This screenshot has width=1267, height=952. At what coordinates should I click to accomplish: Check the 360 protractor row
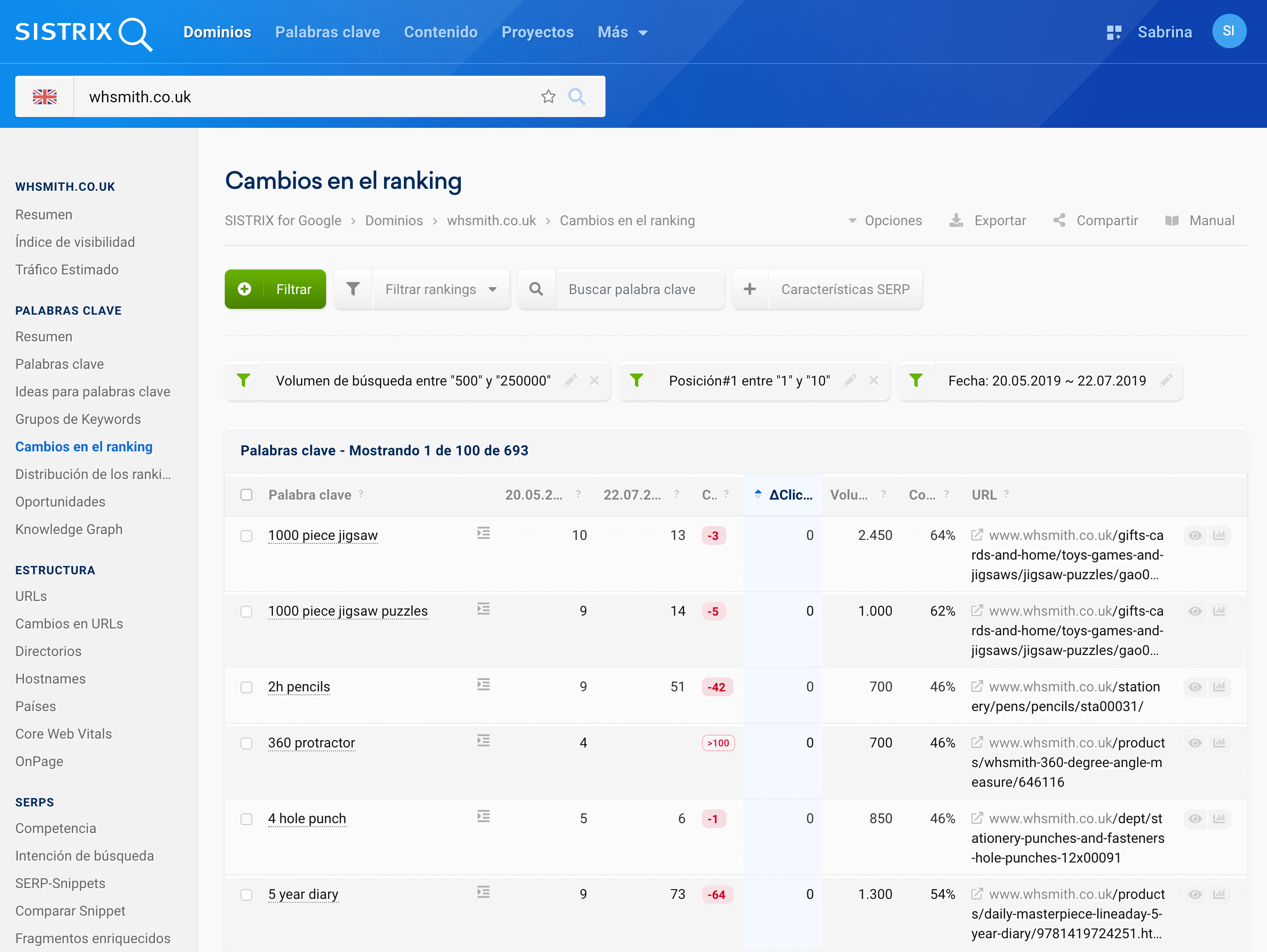246,744
